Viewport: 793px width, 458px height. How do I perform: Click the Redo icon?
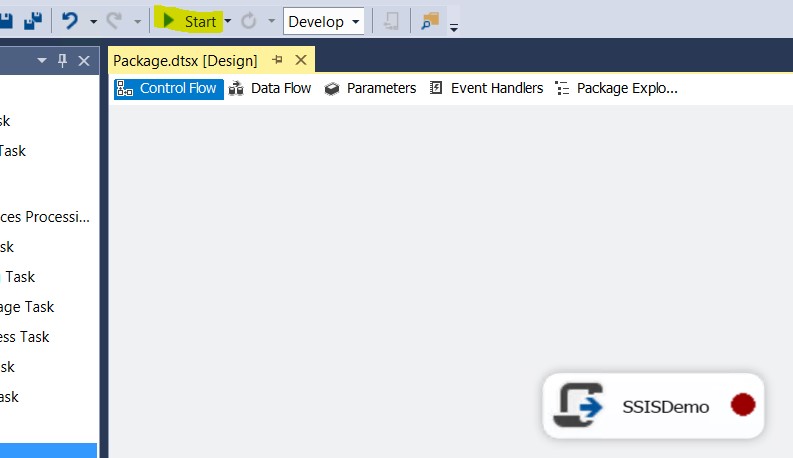tap(114, 20)
